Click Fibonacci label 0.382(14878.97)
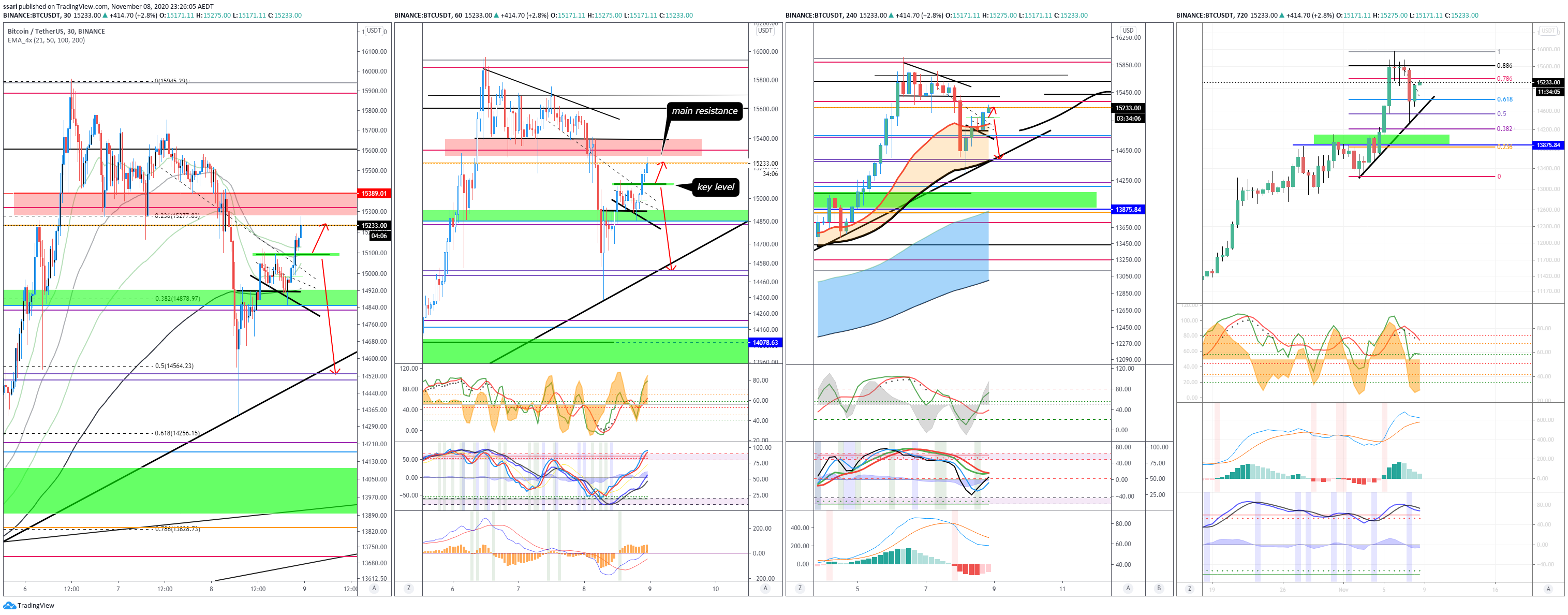Viewport: 1568px width, 615px height. (x=177, y=298)
